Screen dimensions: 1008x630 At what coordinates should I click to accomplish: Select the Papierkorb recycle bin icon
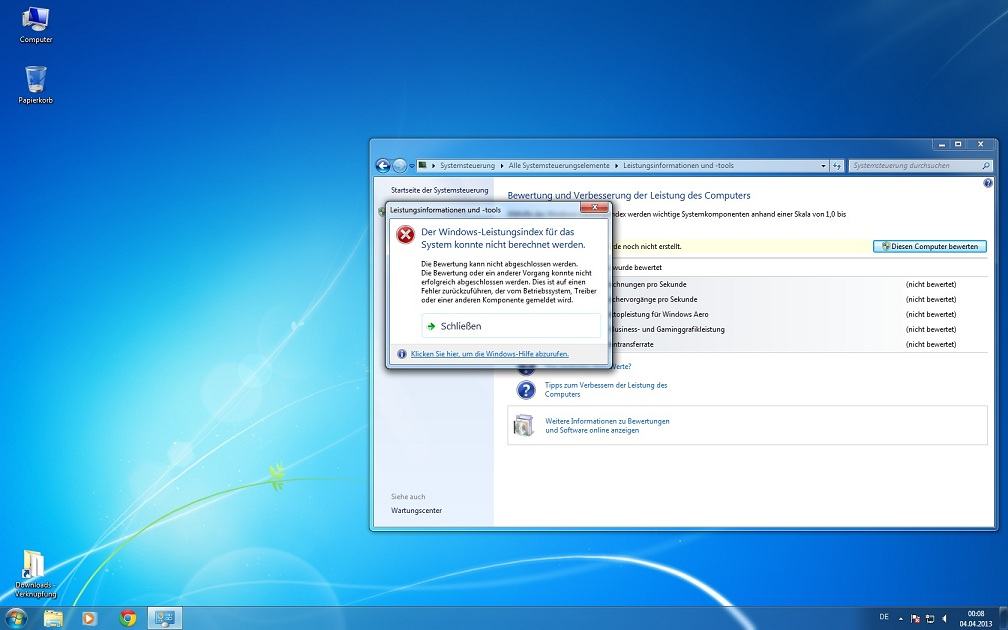[35, 85]
